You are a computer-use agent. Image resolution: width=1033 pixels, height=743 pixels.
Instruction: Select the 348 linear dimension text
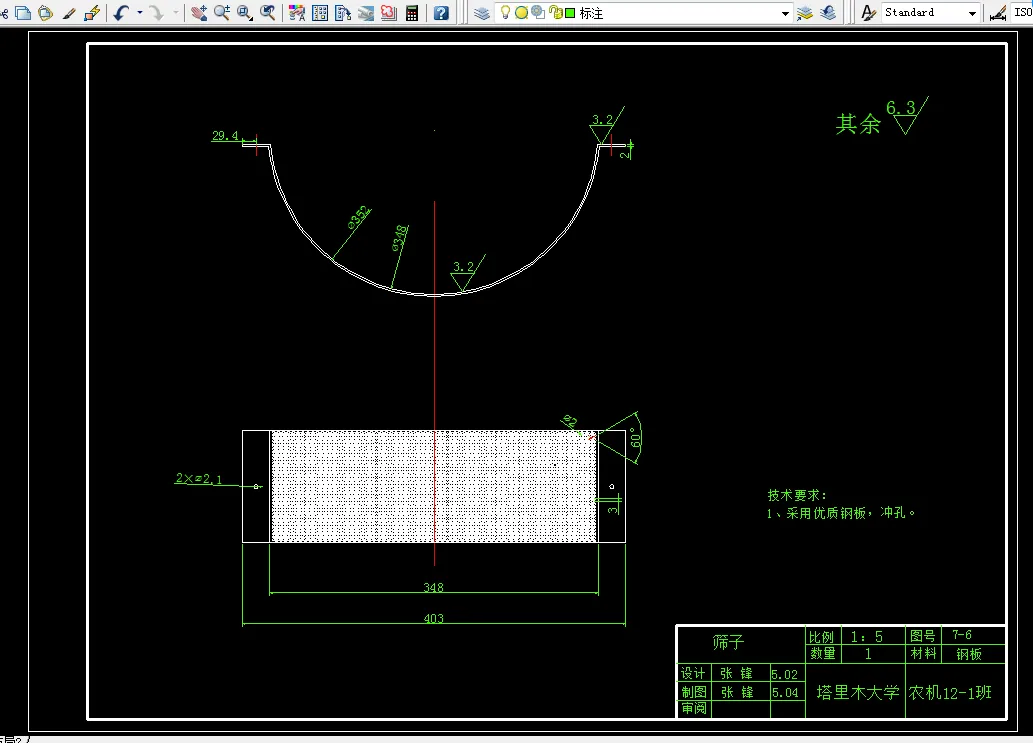click(x=433, y=587)
